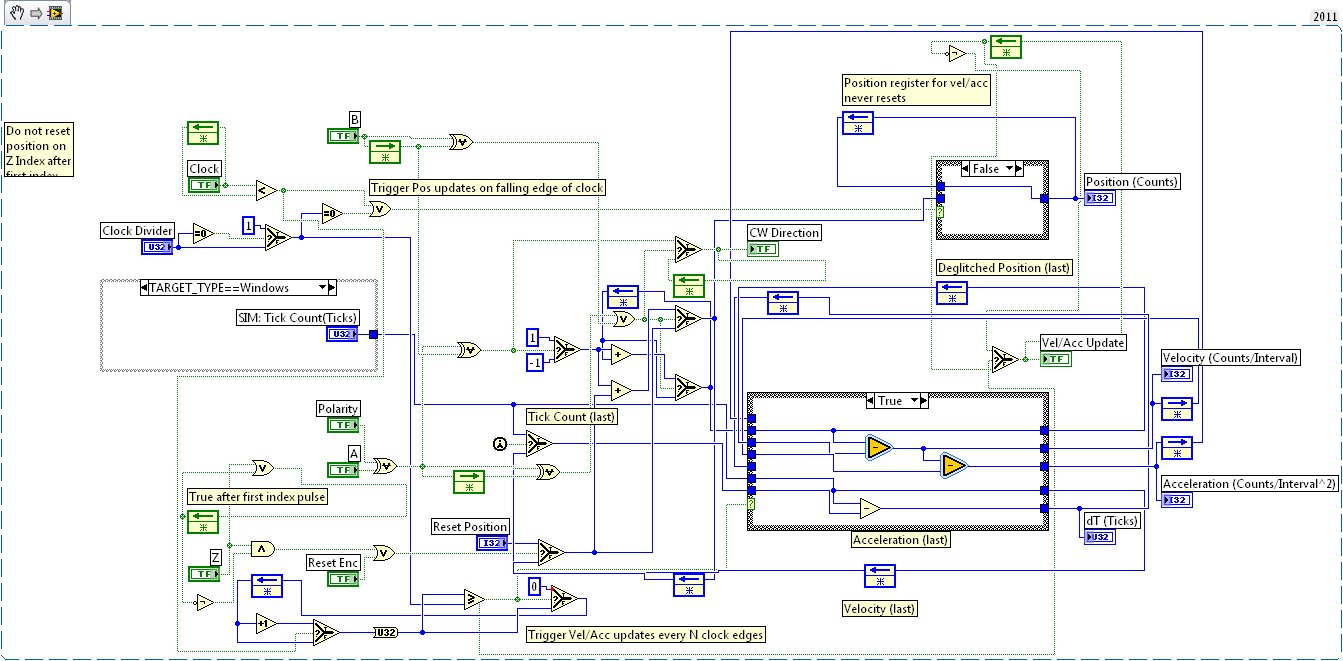Select the Tick Count timer icon
This screenshot has height=661, width=1343.
pos(501,443)
